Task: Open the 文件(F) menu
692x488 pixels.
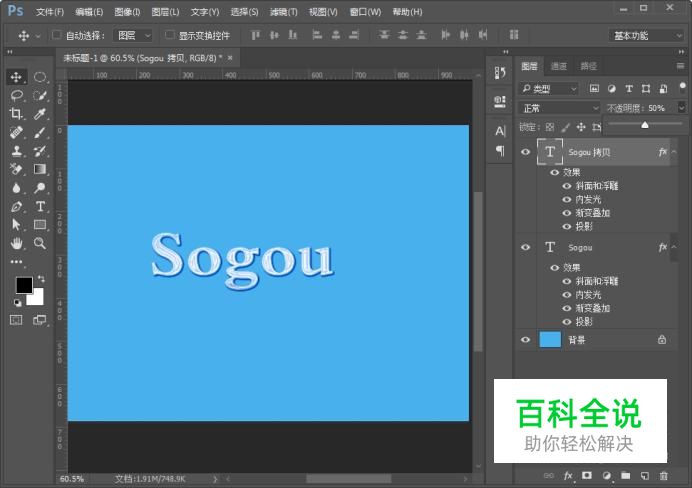Action: [50, 12]
